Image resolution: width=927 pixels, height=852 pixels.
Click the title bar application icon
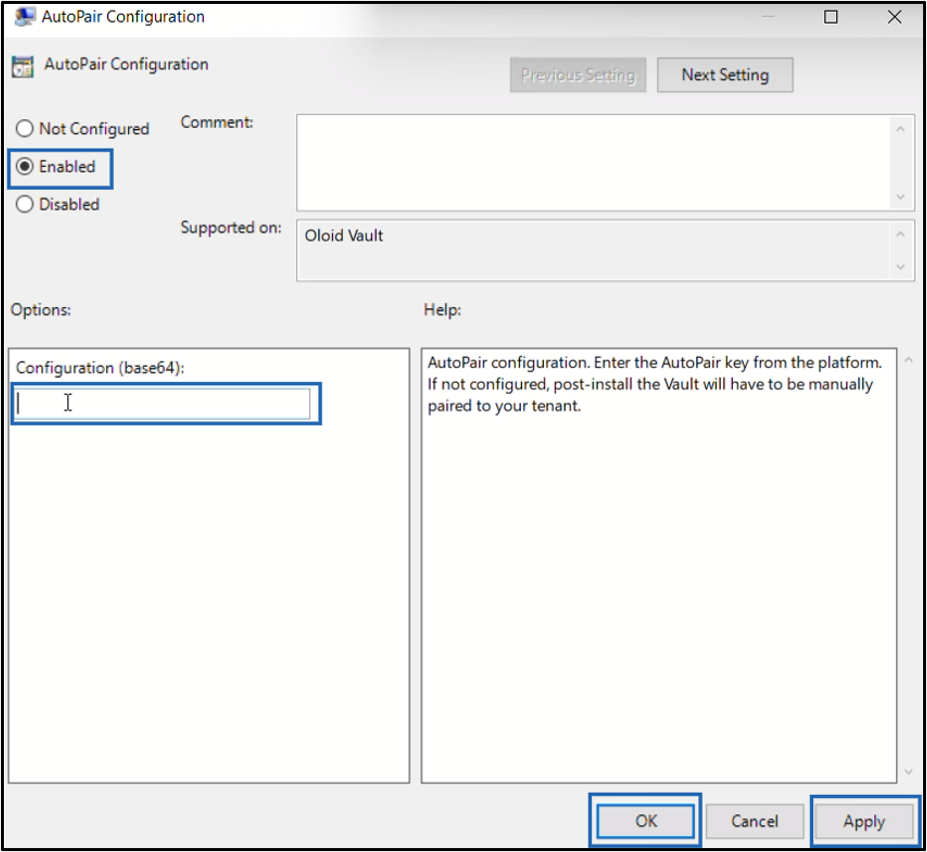tap(25, 17)
